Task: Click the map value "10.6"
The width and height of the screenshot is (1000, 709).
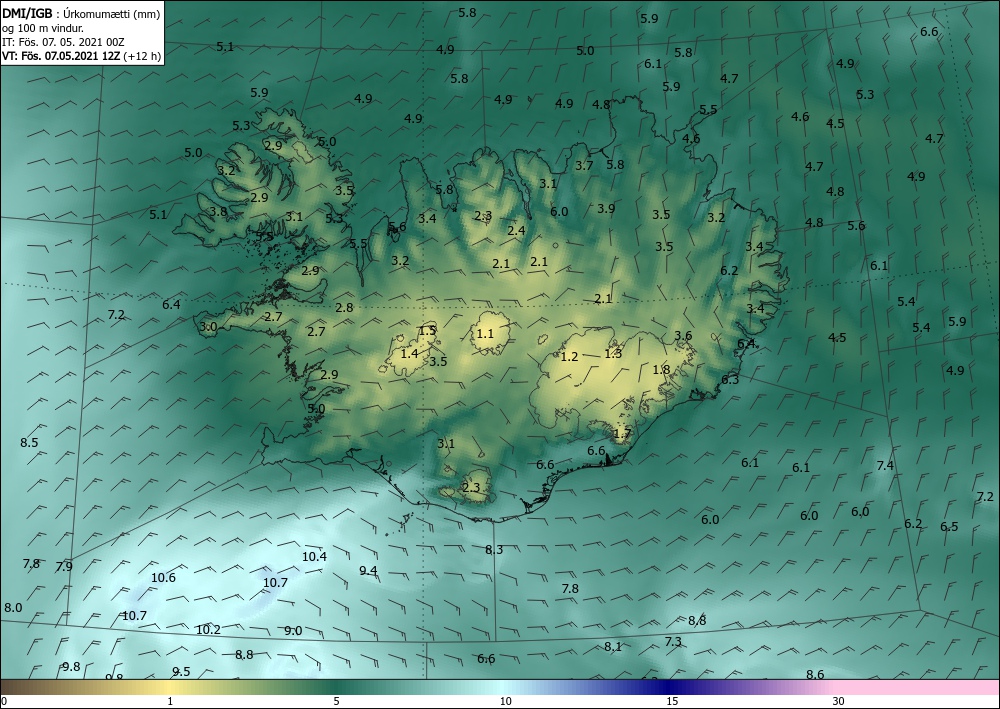Action: [x=163, y=578]
